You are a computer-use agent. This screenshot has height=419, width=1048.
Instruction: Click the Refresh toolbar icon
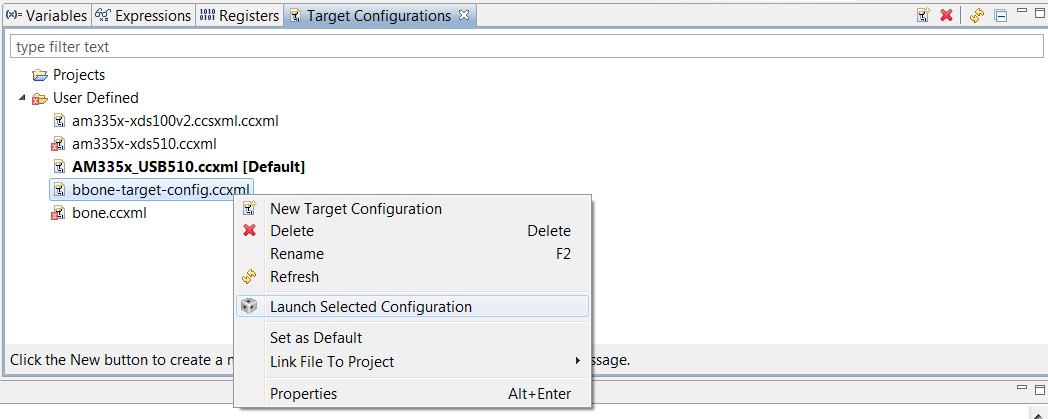[x=977, y=16]
